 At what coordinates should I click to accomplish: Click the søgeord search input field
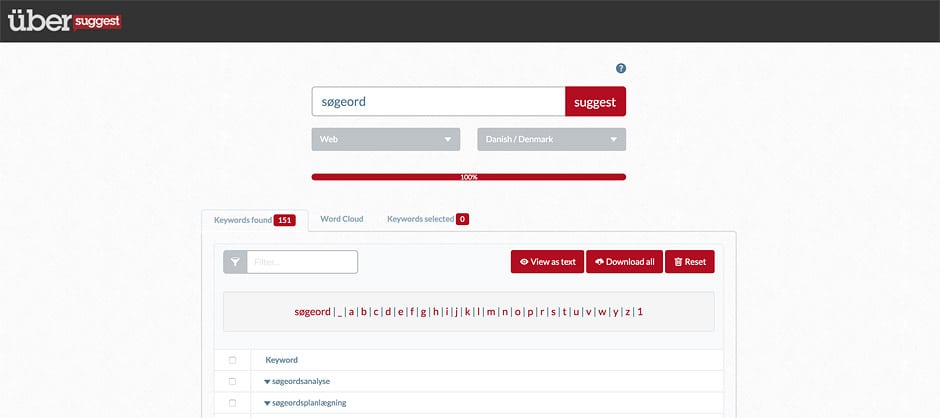pyautogui.click(x=438, y=102)
